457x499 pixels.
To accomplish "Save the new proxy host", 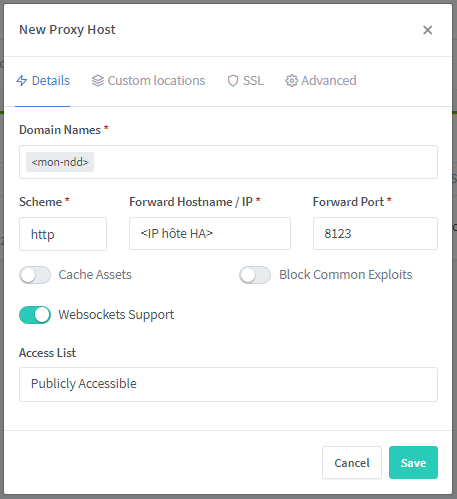I will 413,463.
